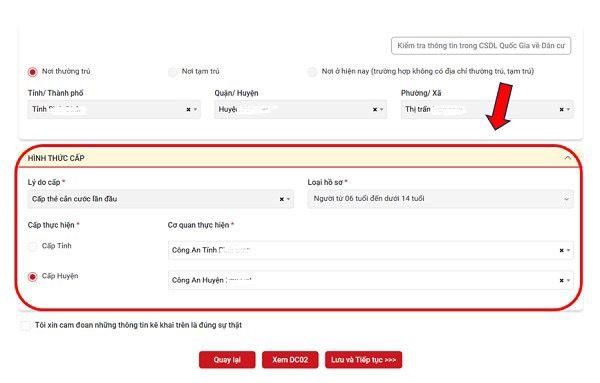Open the Loại hồ sơ dropdown

coord(440,199)
